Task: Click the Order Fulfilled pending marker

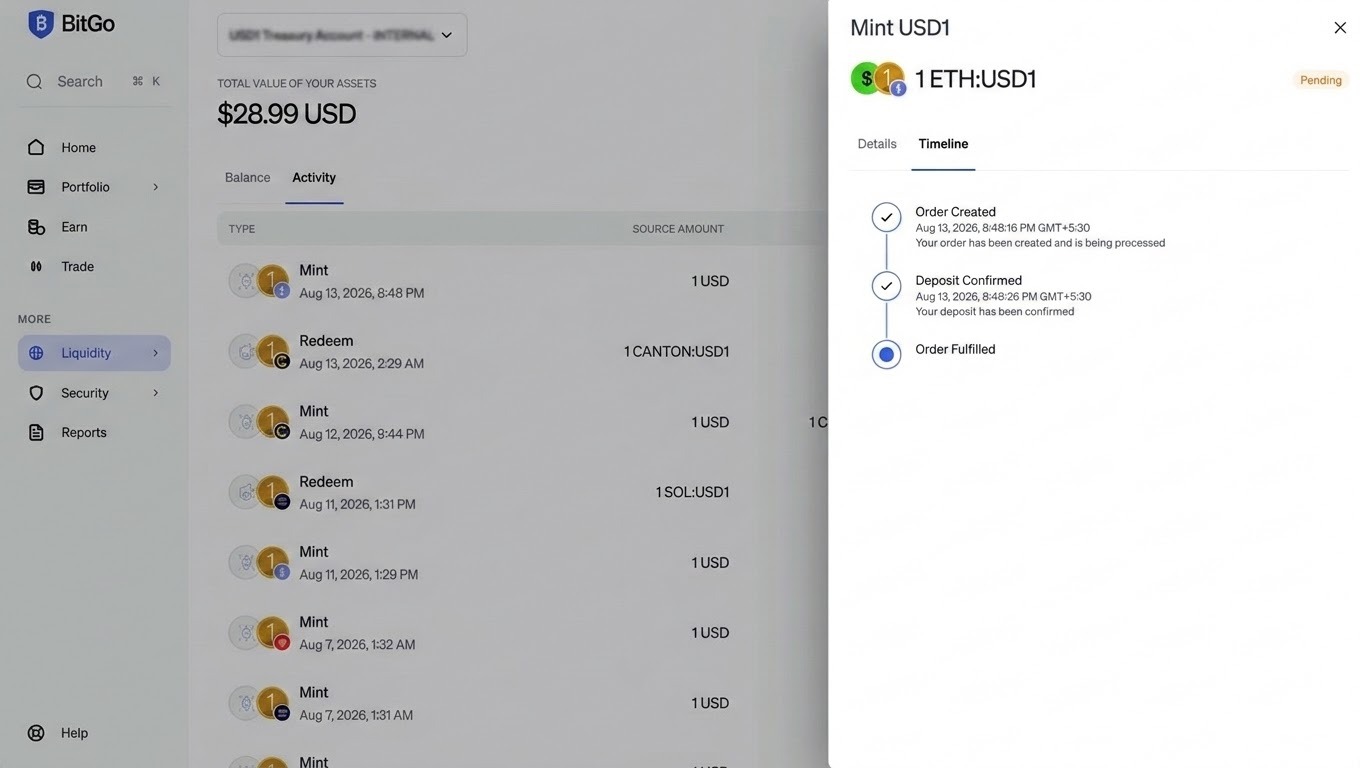Action: 886,354
